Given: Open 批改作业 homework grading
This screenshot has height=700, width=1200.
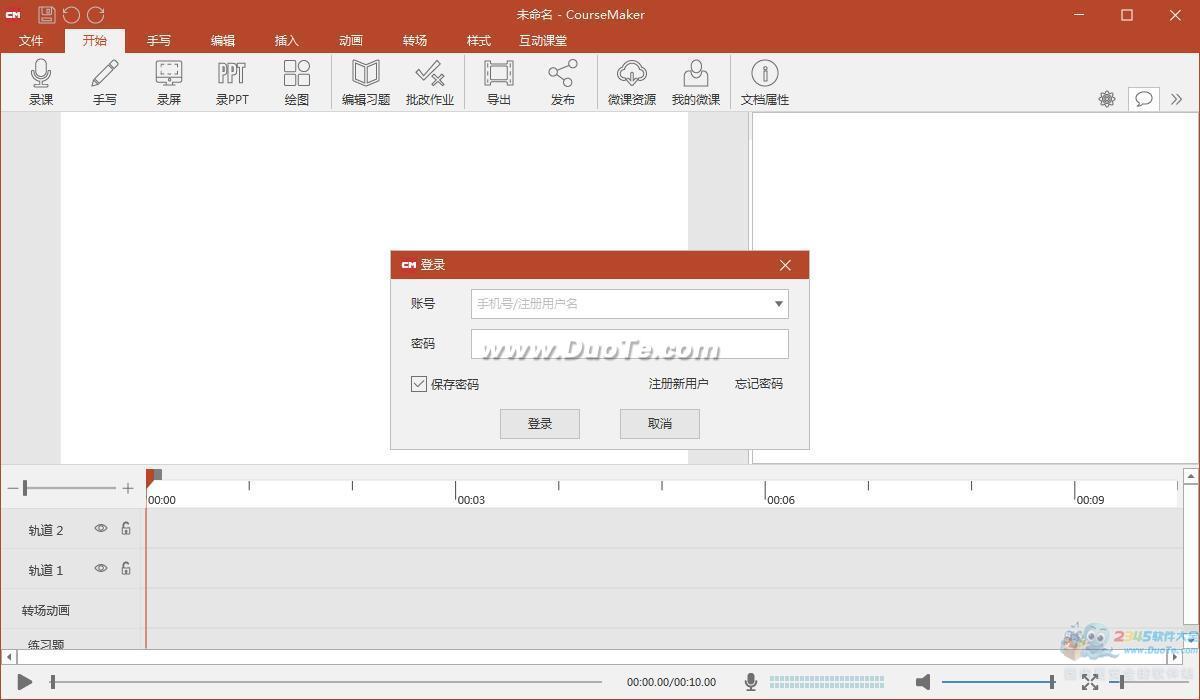Looking at the screenshot, I should pyautogui.click(x=430, y=82).
